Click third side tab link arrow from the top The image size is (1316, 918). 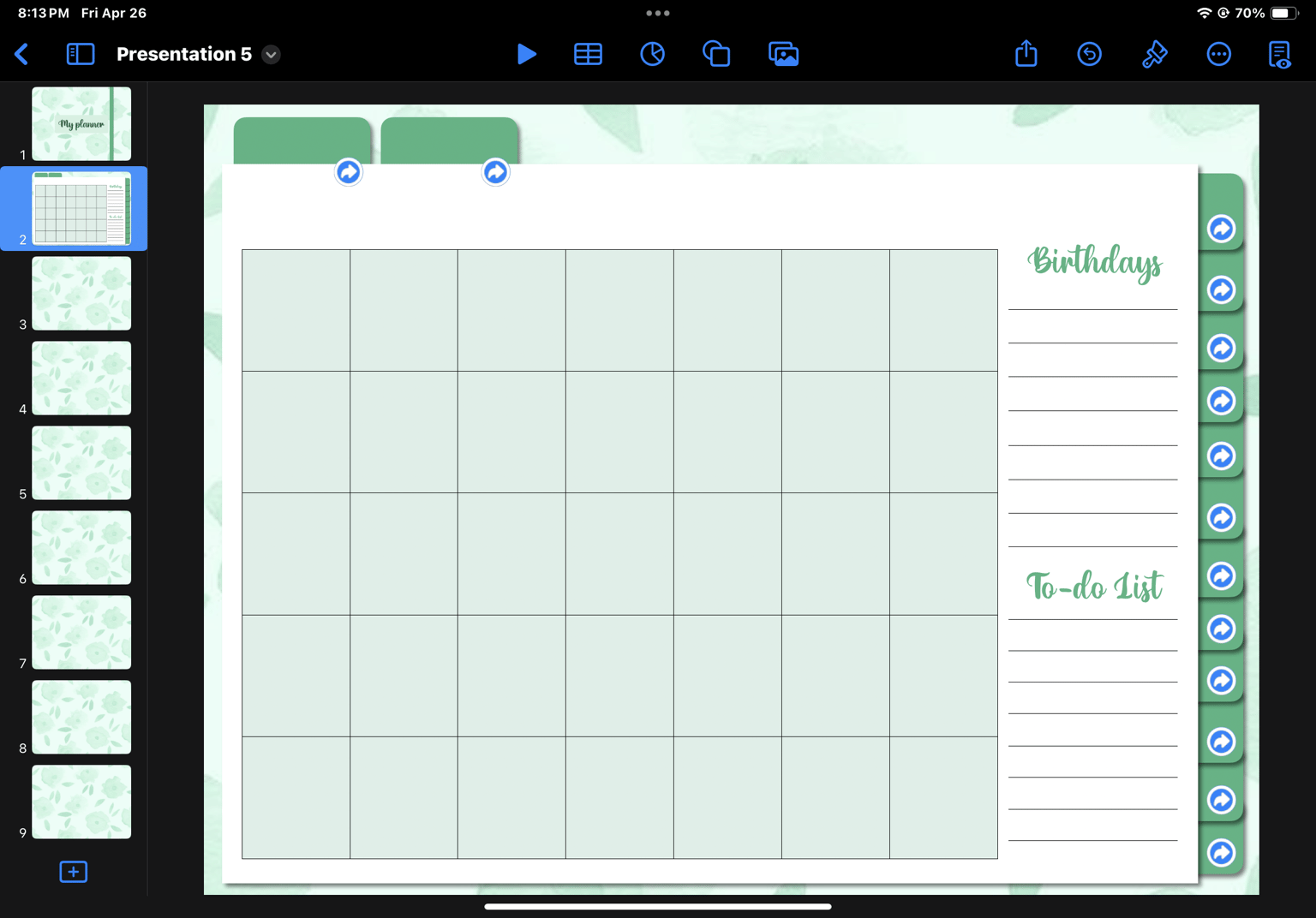(1221, 348)
